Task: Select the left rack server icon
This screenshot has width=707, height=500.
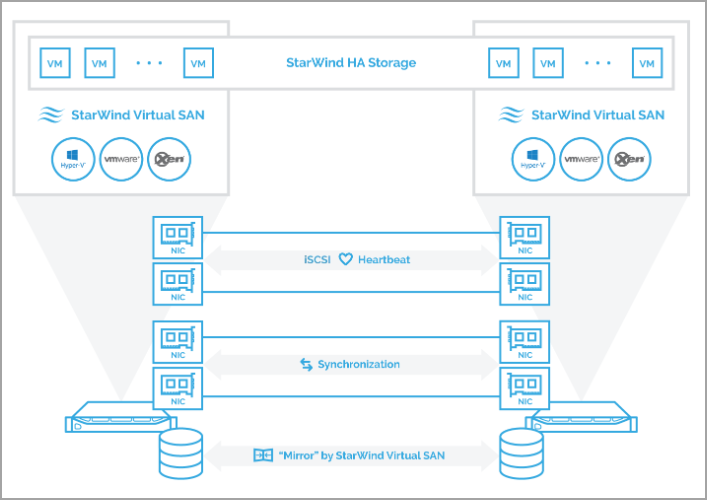Action: (x=121, y=417)
